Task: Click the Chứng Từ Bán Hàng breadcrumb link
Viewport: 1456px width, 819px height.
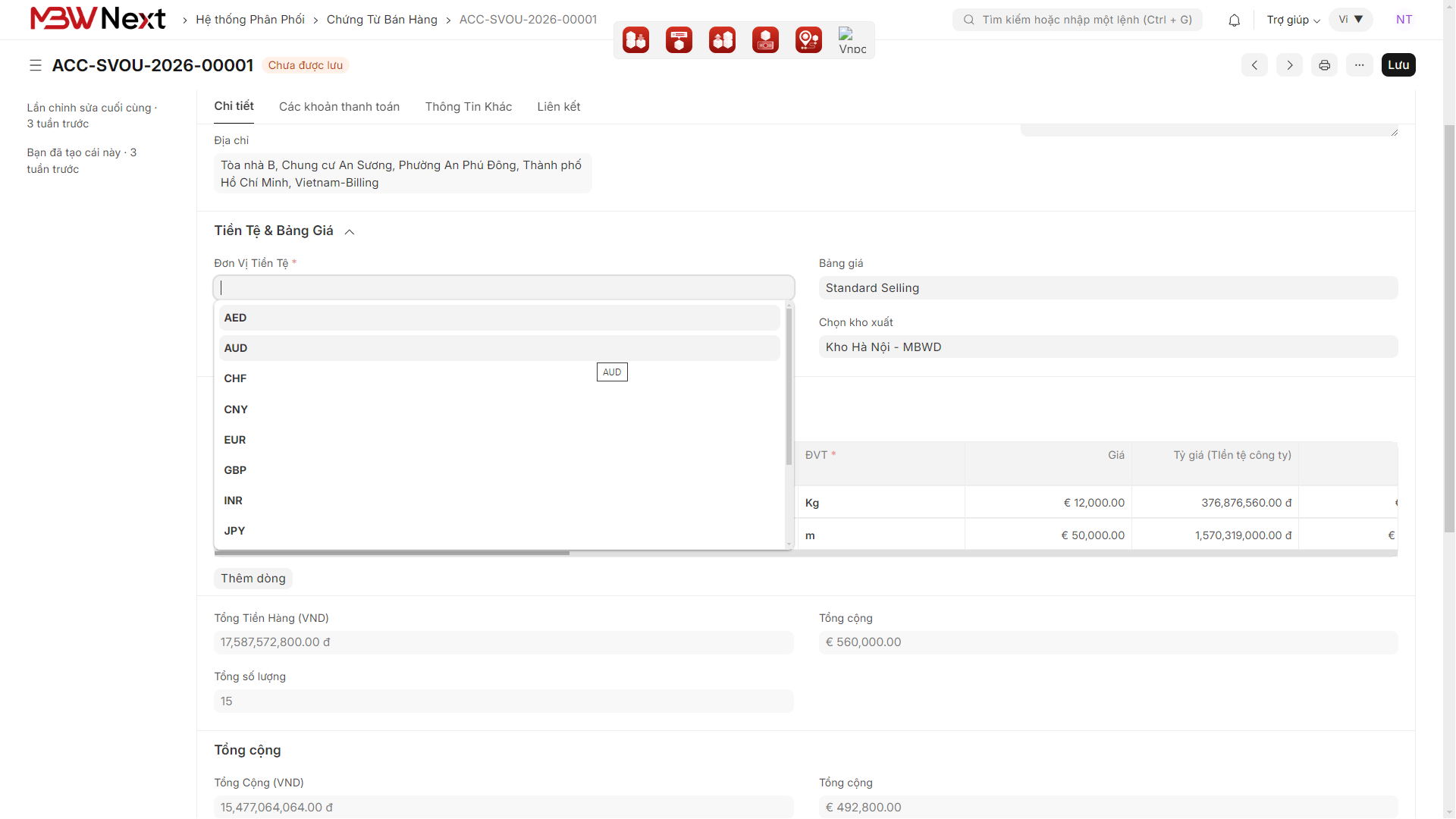Action: [381, 20]
